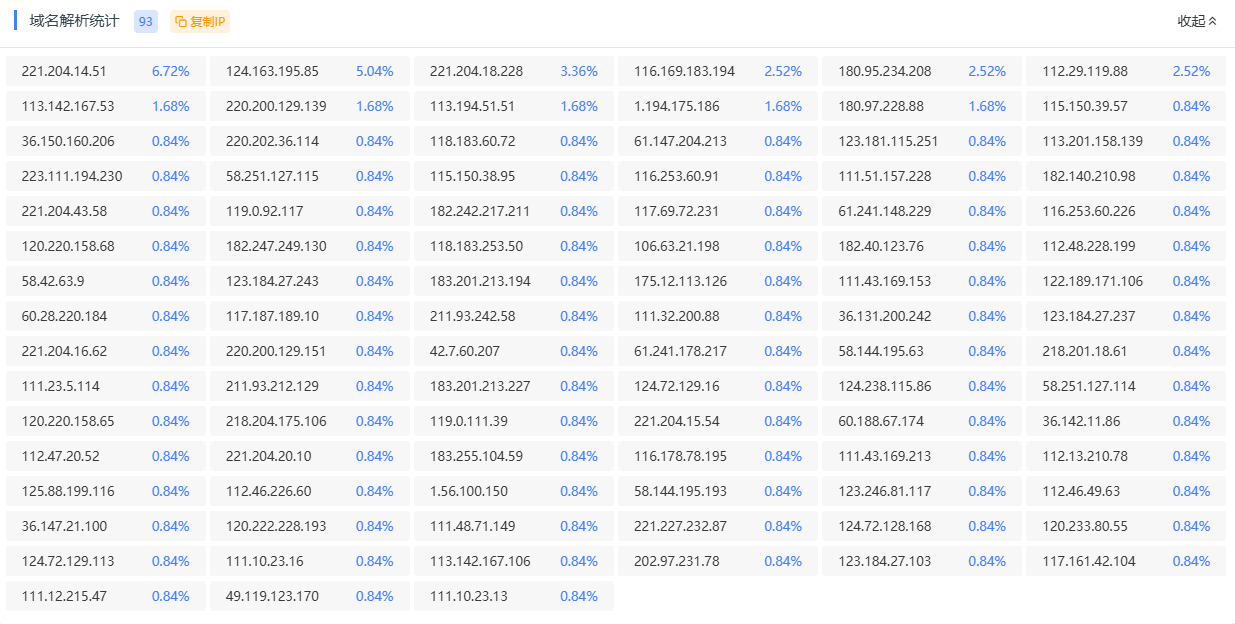Select IP address 112.29.119.88
The image size is (1235, 624).
[1085, 71]
